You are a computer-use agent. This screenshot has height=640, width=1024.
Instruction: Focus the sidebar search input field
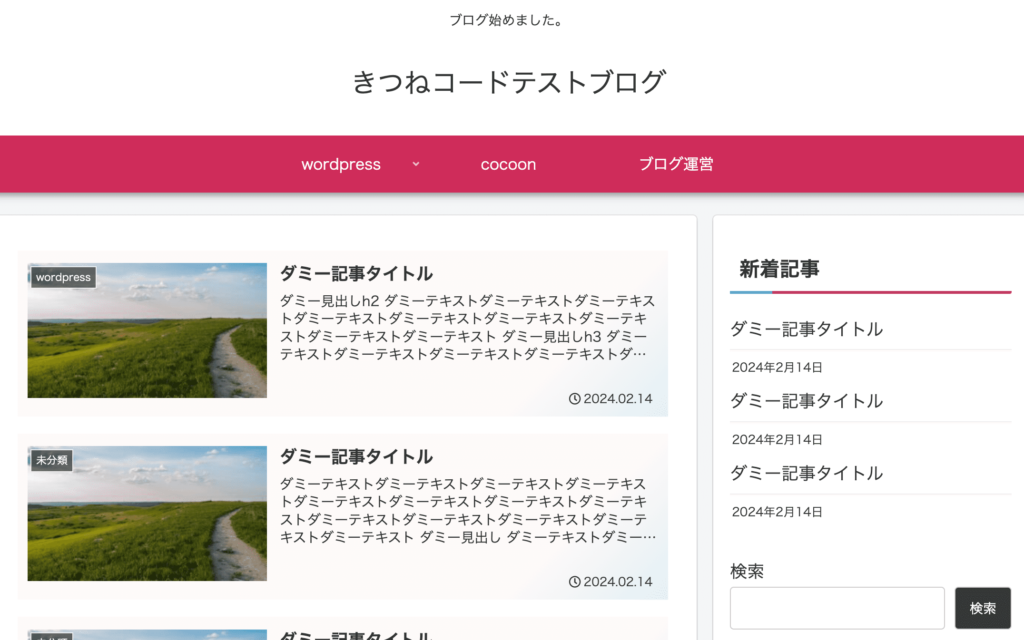tap(837, 608)
